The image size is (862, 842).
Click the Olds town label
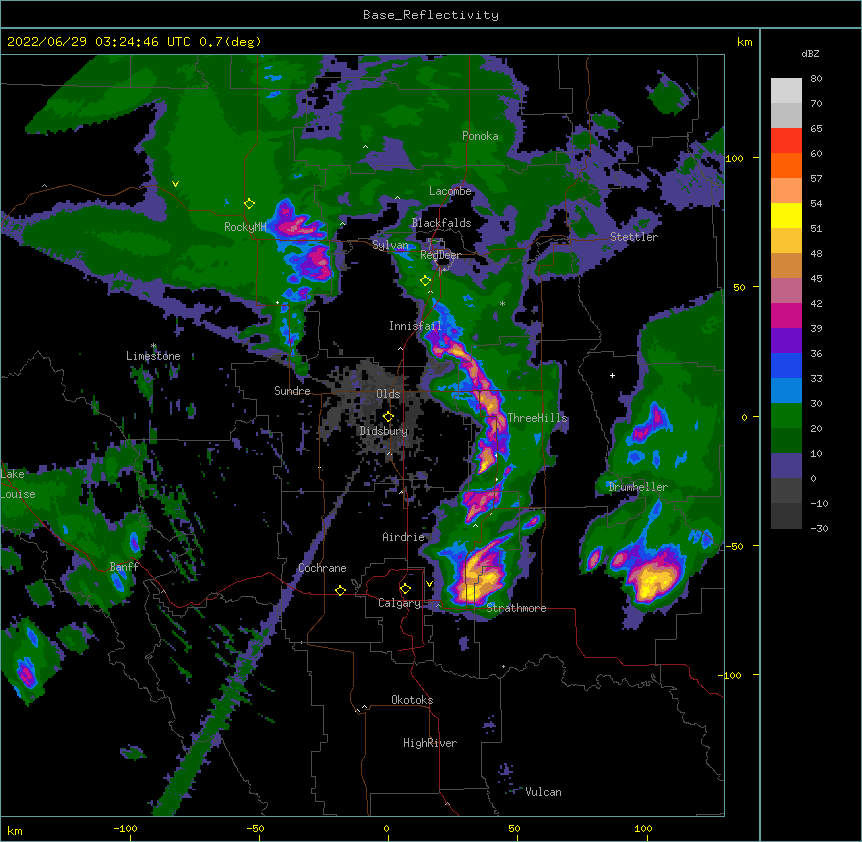pyautogui.click(x=388, y=394)
